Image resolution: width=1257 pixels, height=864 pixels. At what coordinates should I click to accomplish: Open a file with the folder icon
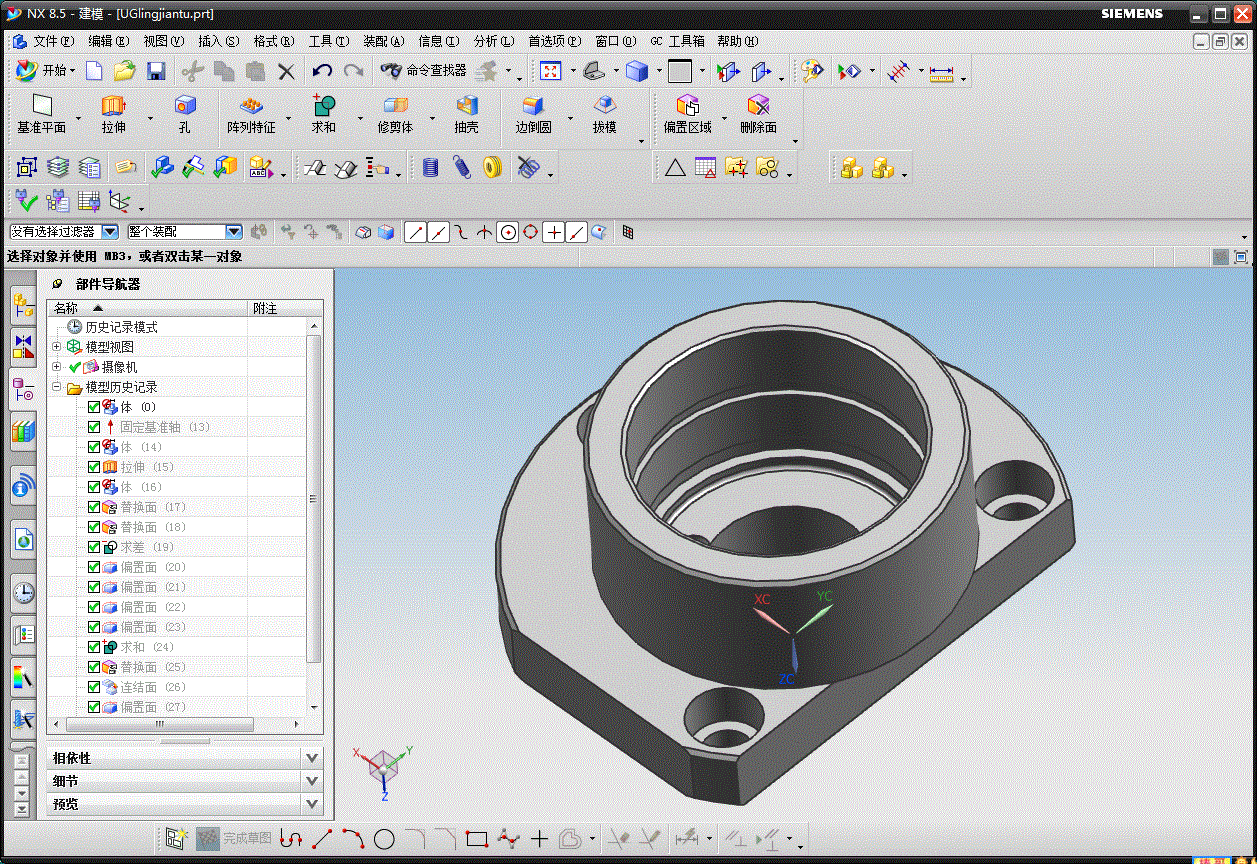124,71
